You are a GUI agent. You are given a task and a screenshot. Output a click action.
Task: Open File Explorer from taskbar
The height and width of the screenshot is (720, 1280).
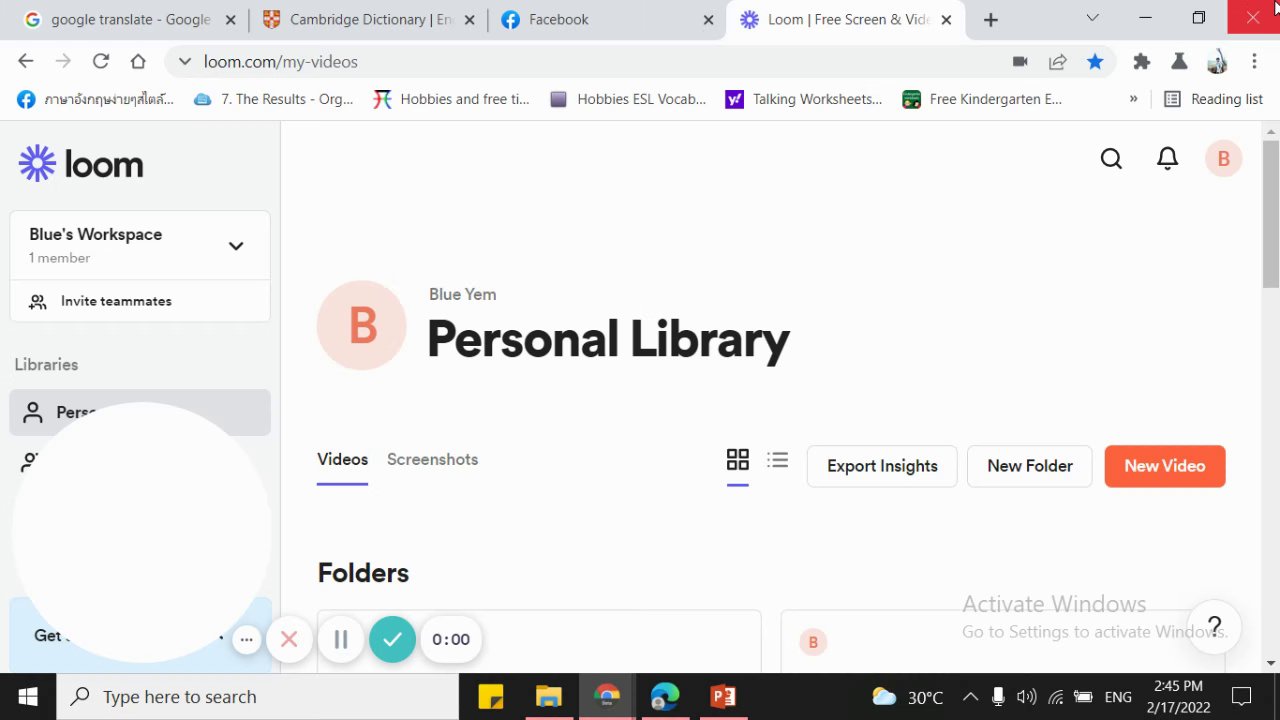click(x=548, y=697)
